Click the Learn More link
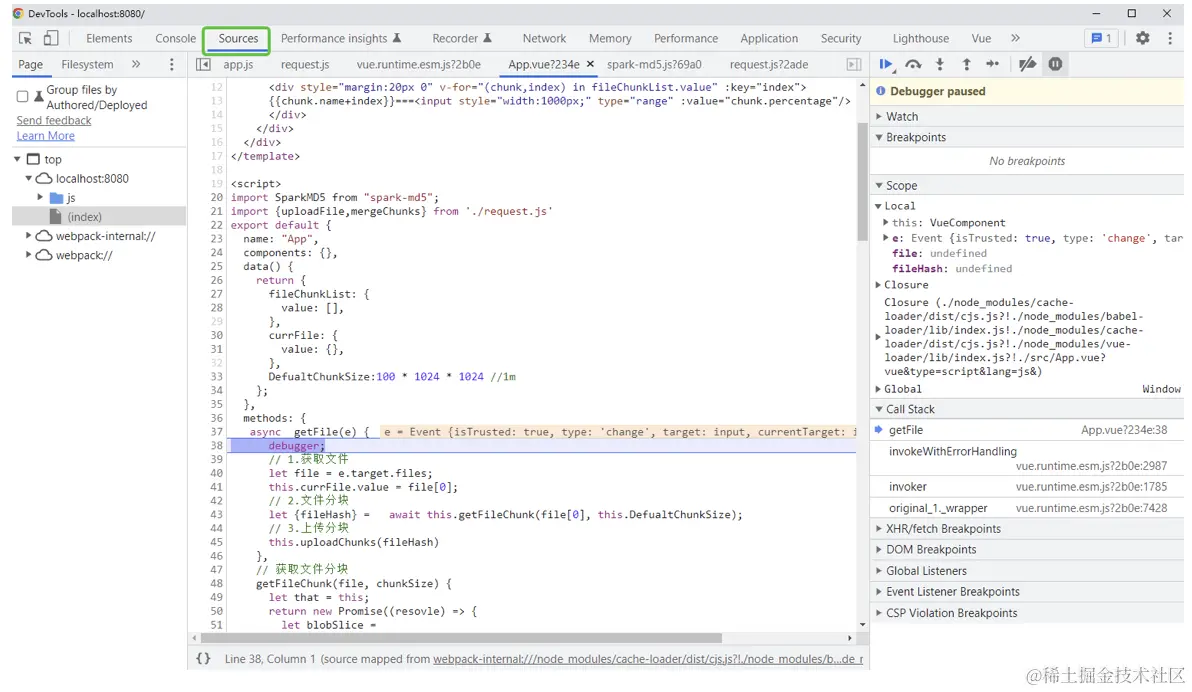 (x=46, y=135)
